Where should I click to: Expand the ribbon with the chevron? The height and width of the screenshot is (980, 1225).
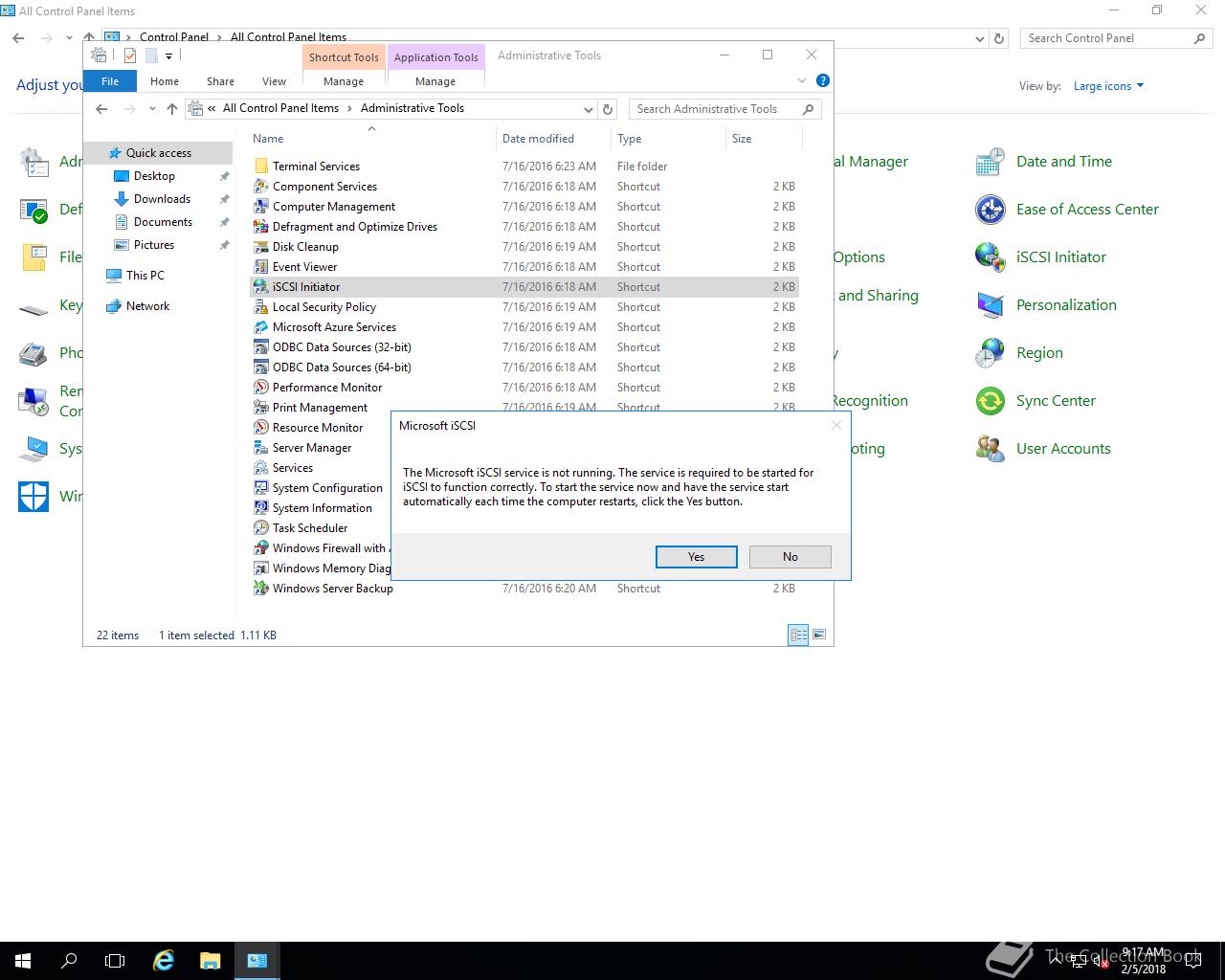point(802,80)
